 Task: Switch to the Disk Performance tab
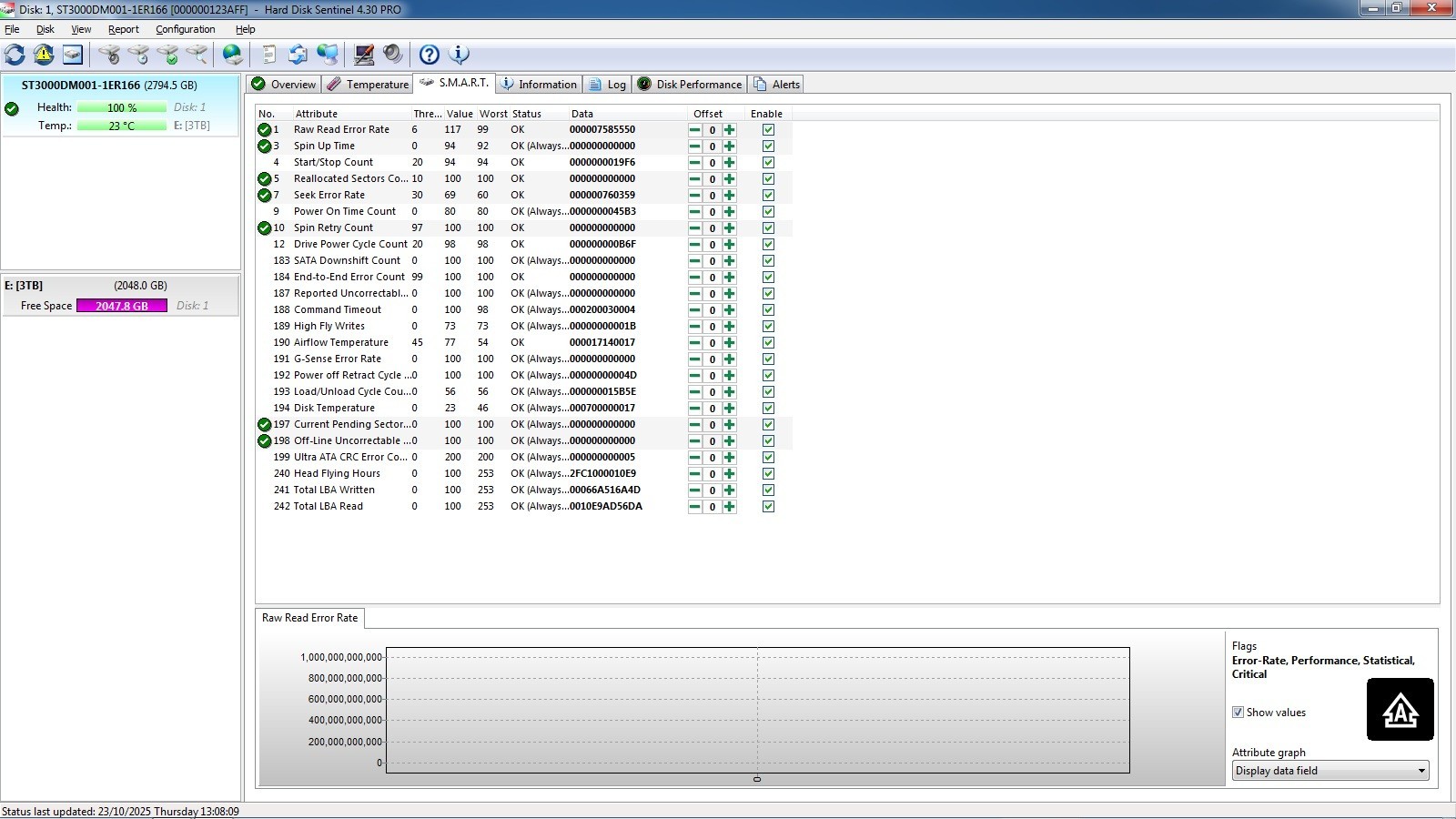[x=689, y=85]
